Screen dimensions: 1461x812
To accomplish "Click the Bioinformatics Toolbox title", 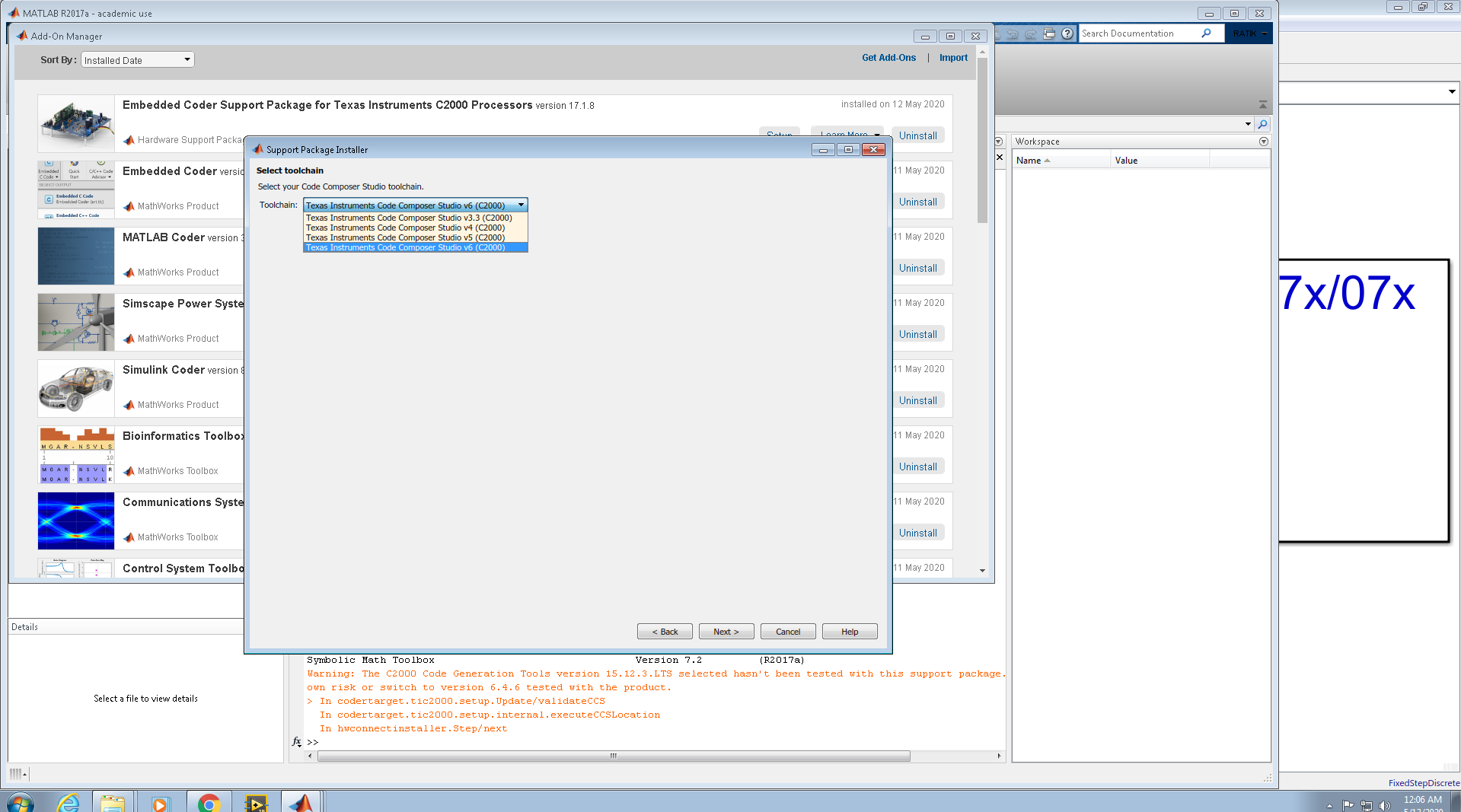I will [183, 436].
